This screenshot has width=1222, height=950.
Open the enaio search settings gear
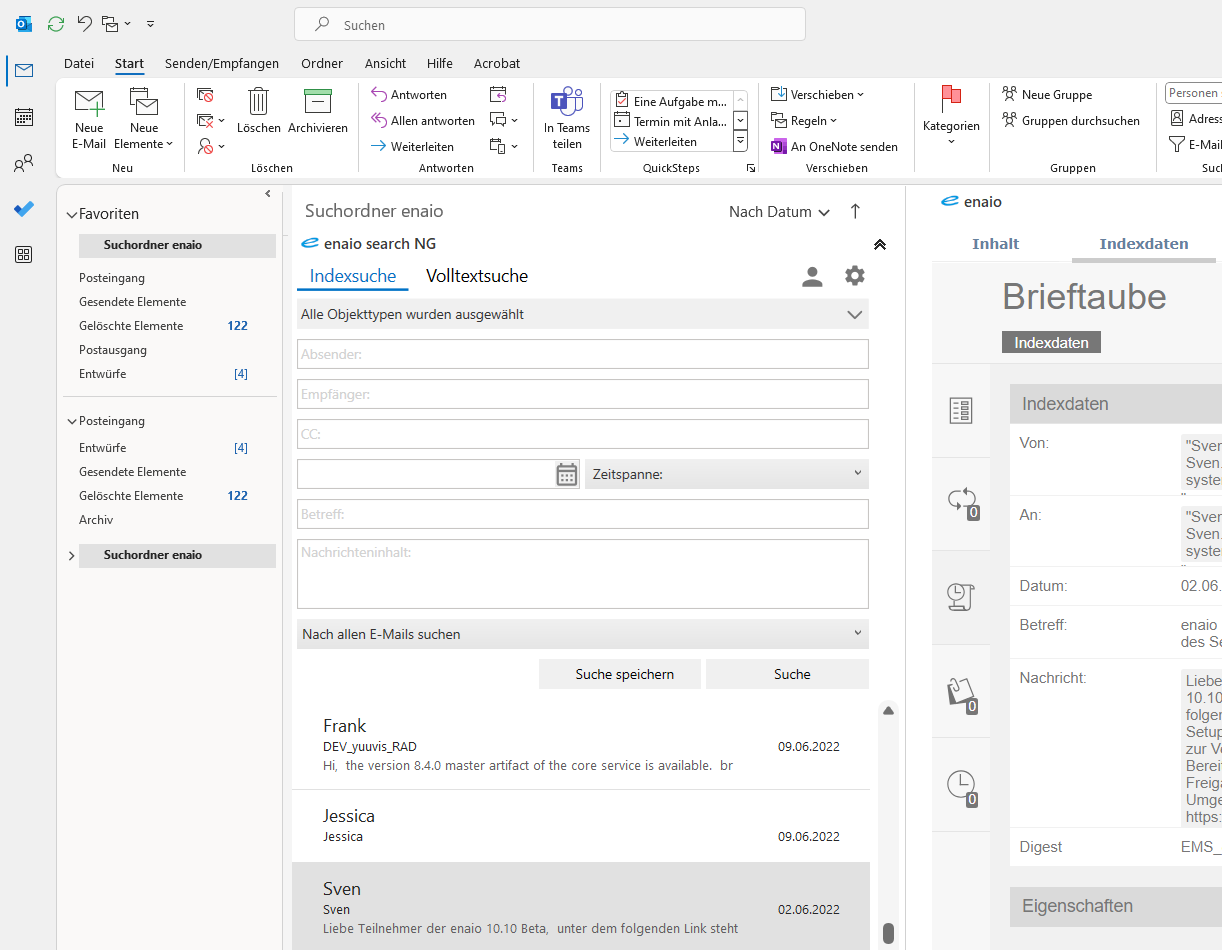click(x=854, y=276)
